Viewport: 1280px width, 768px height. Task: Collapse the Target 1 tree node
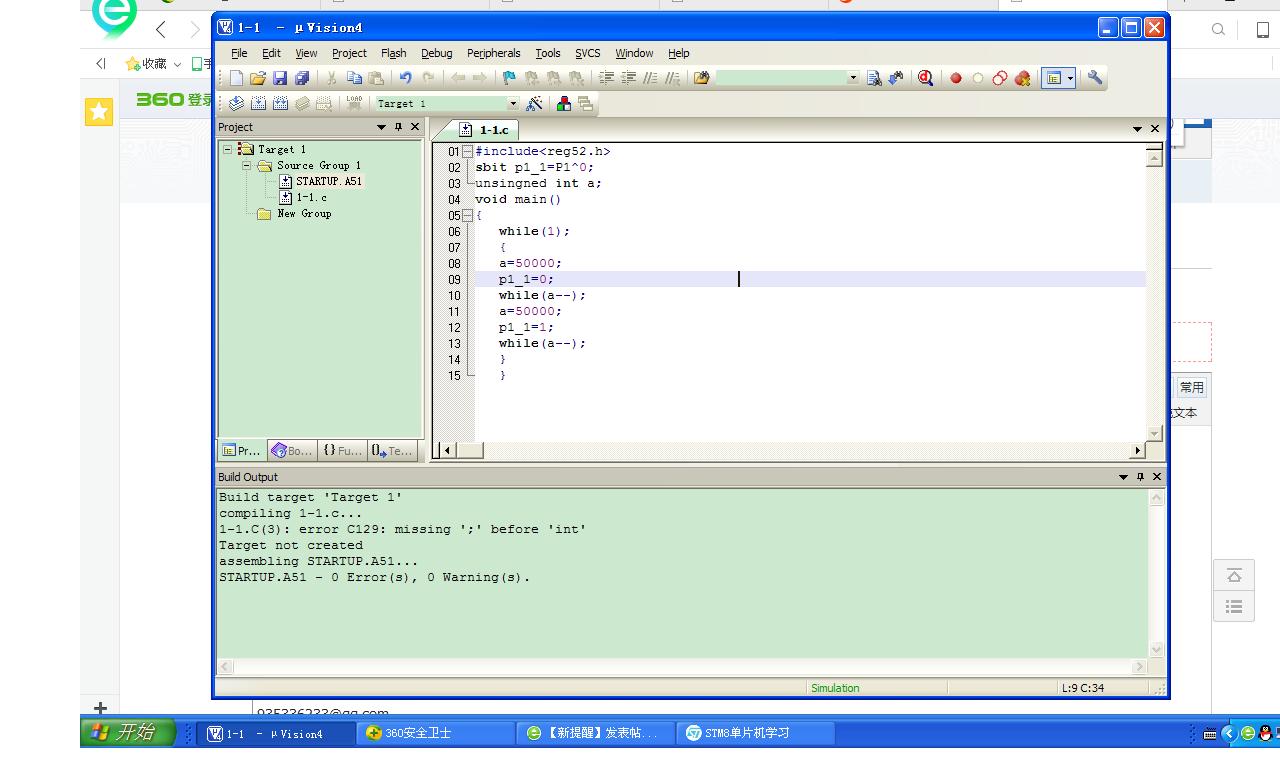click(x=228, y=149)
